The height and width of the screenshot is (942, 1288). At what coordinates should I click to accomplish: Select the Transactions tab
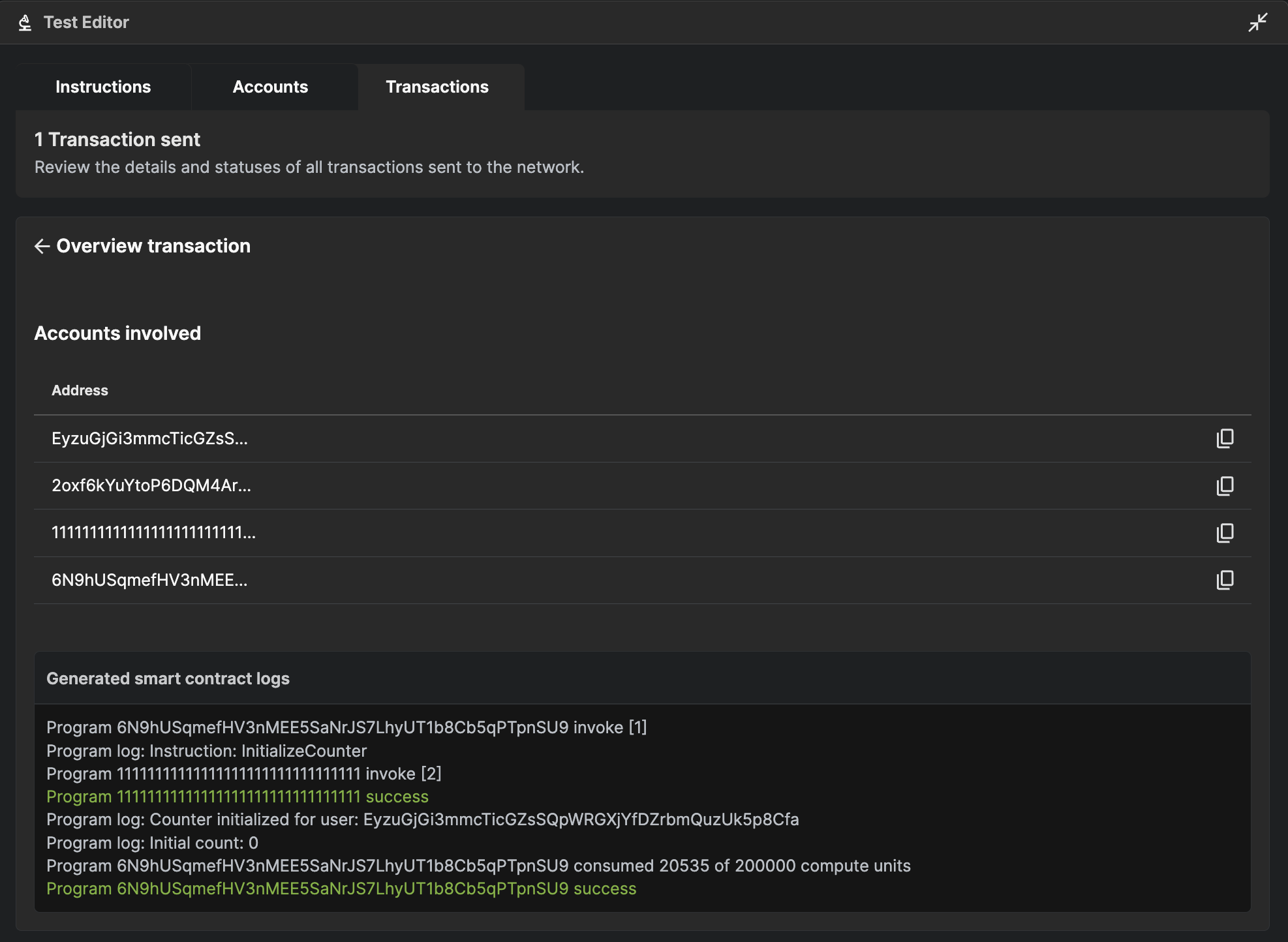click(437, 87)
